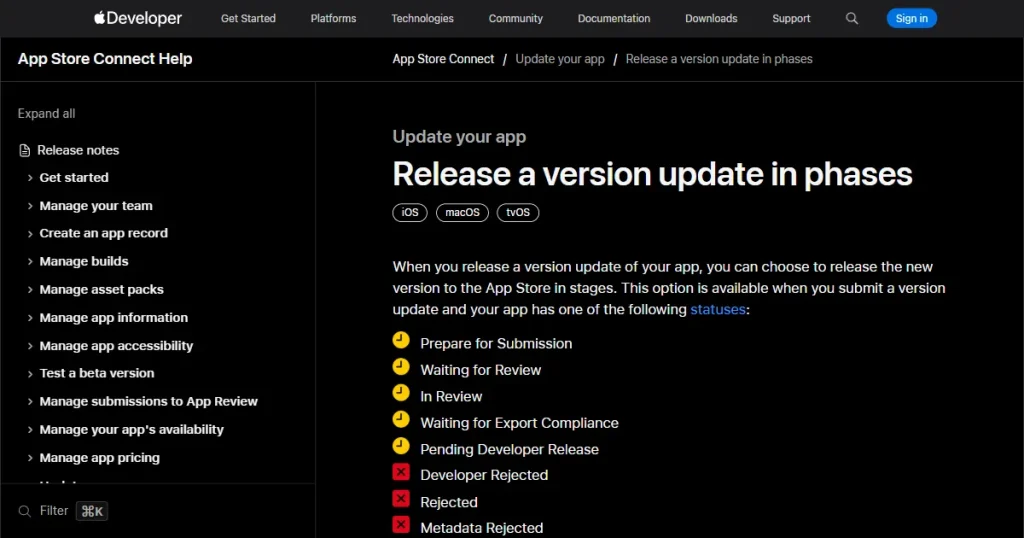
Task: Open the Test a beta version label
Action: (x=97, y=373)
